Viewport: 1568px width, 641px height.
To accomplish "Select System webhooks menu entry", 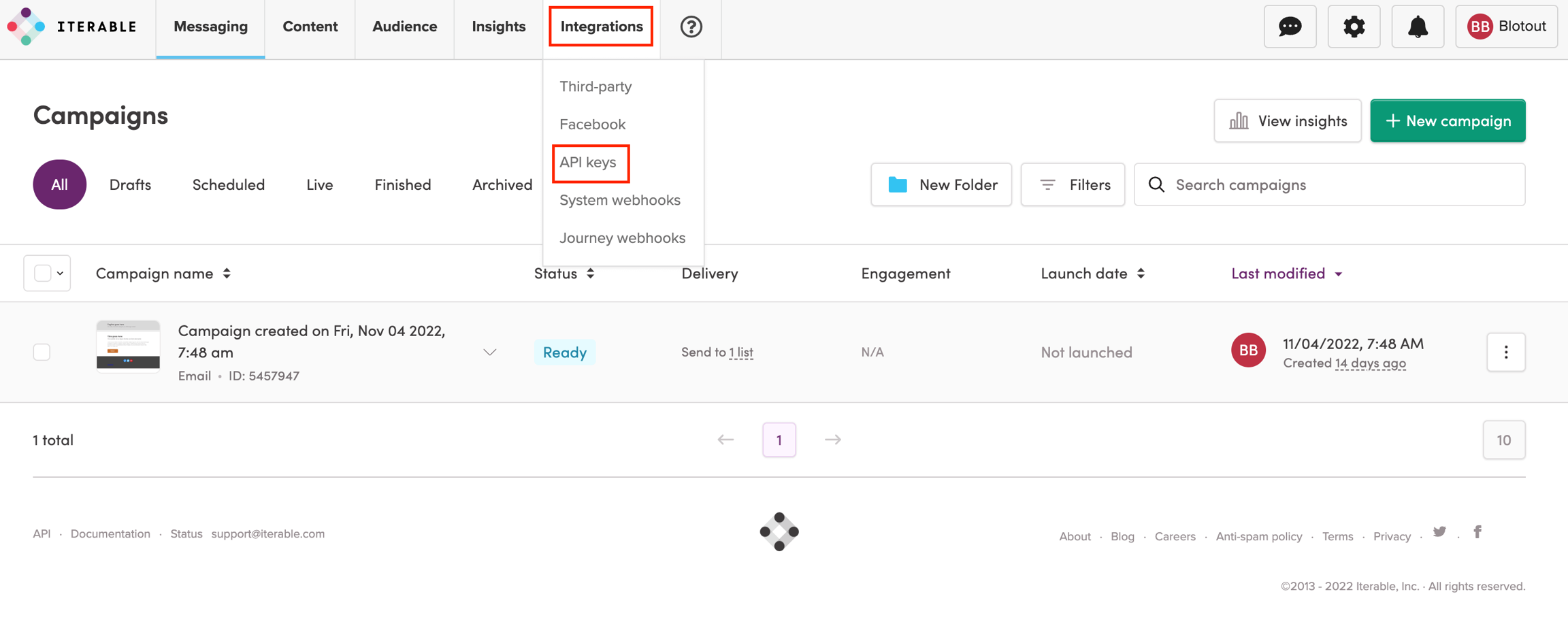I will point(619,200).
